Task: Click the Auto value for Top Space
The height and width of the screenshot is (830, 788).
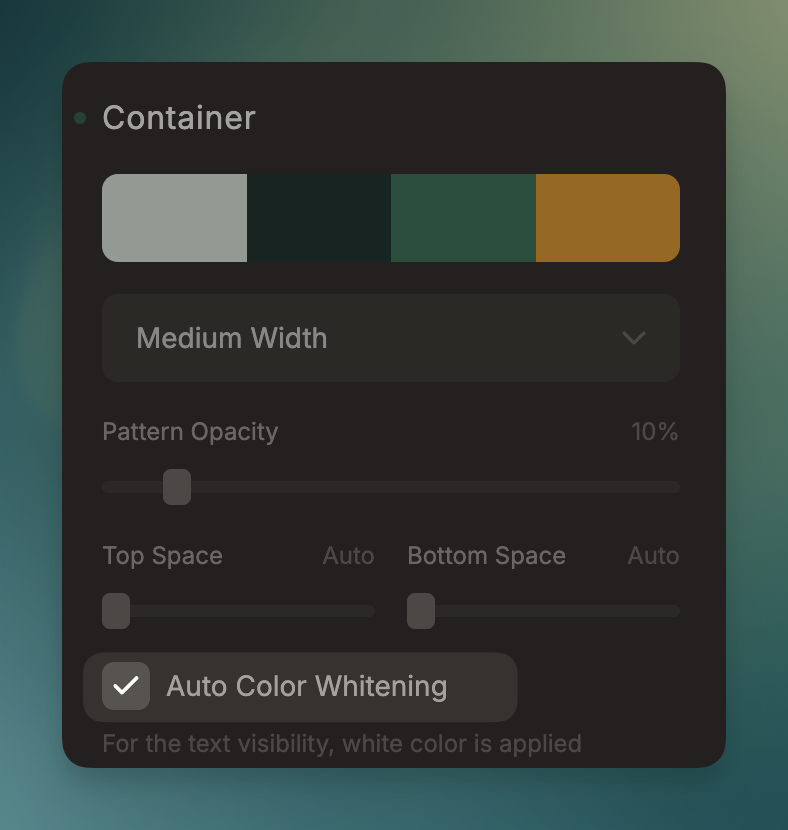Action: click(348, 556)
